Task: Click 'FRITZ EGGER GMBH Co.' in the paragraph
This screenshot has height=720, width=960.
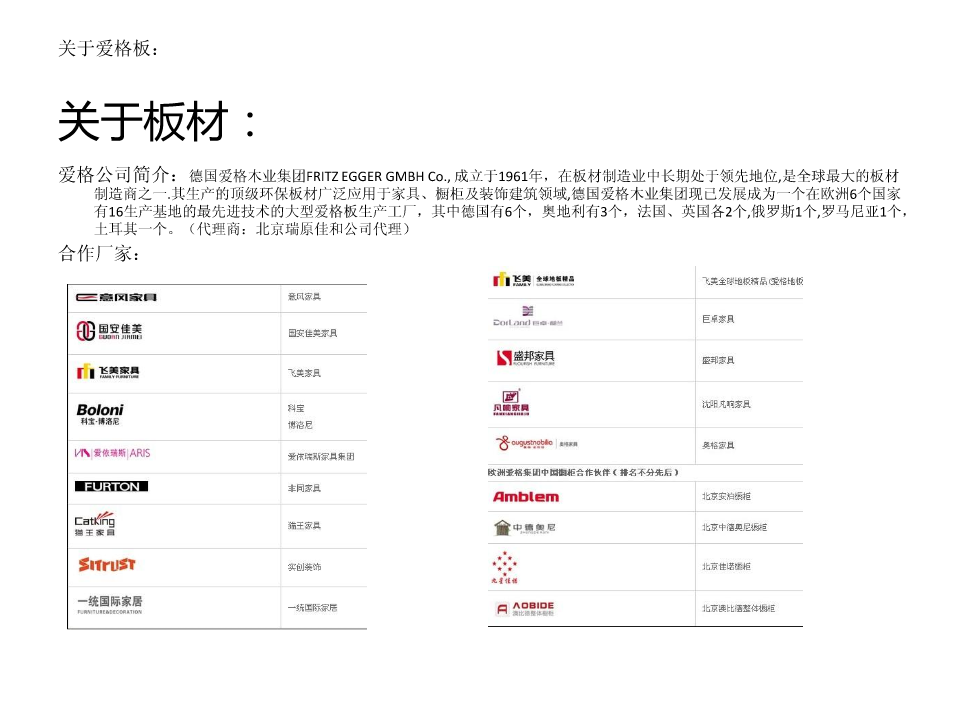Action: point(378,177)
